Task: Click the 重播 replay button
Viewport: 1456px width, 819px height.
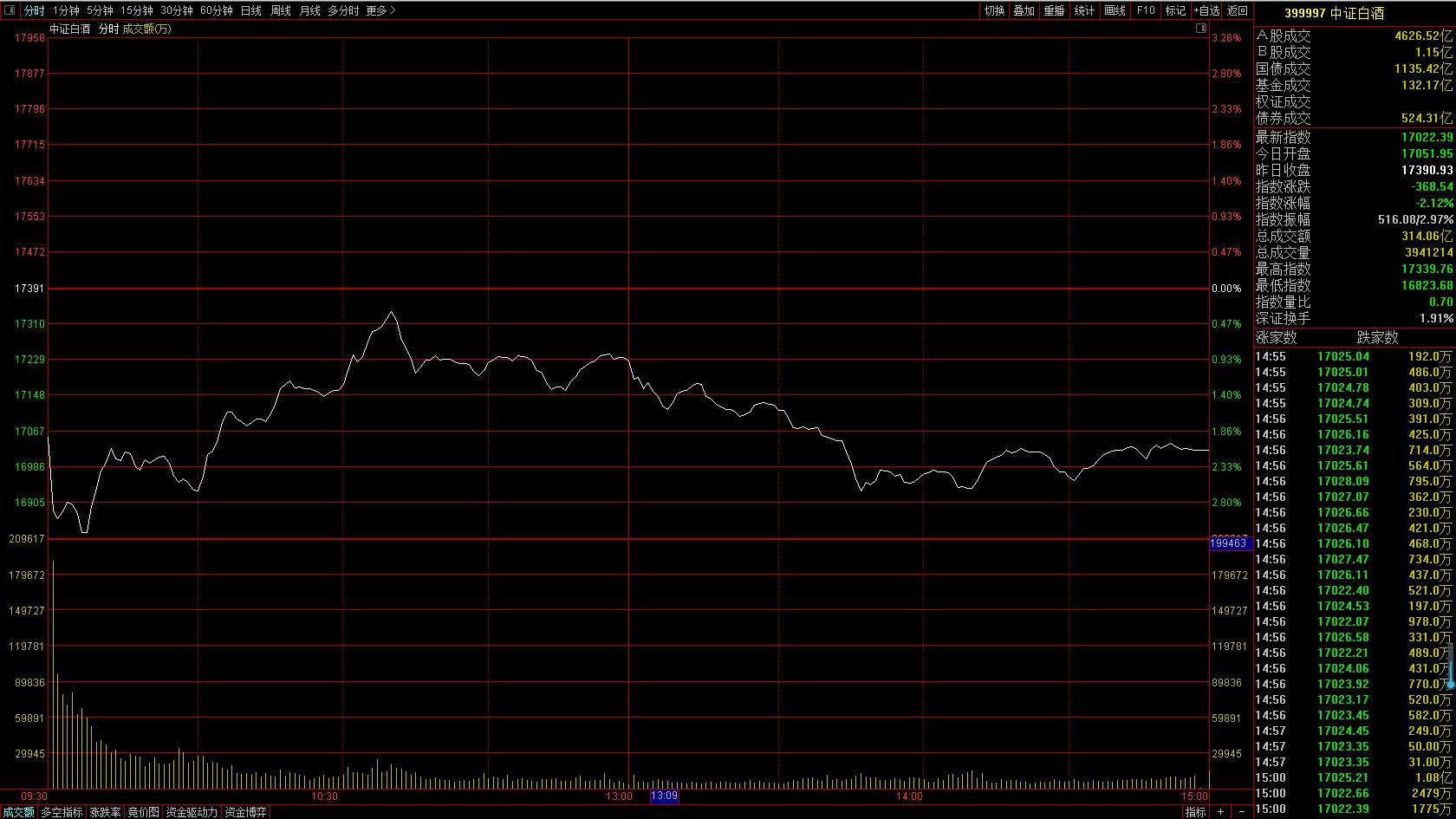Action: (x=1054, y=10)
